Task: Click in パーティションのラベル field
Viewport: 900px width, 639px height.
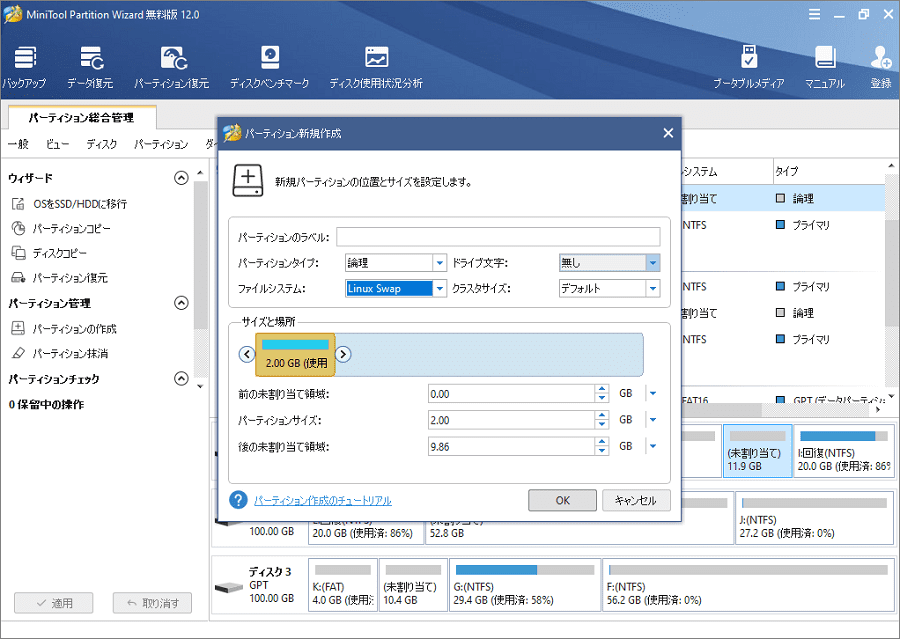Action: (x=498, y=237)
